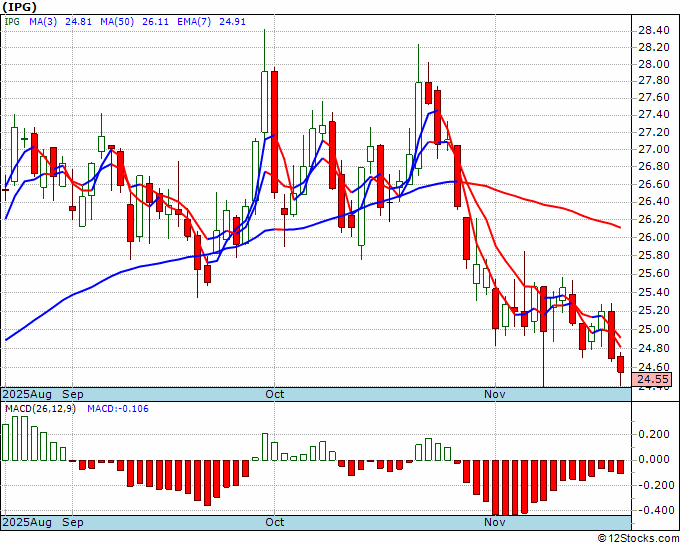Click the last red candle near 24.55

pyautogui.click(x=621, y=364)
